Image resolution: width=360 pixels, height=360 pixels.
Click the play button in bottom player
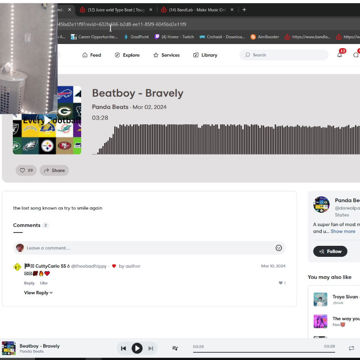[x=137, y=348]
